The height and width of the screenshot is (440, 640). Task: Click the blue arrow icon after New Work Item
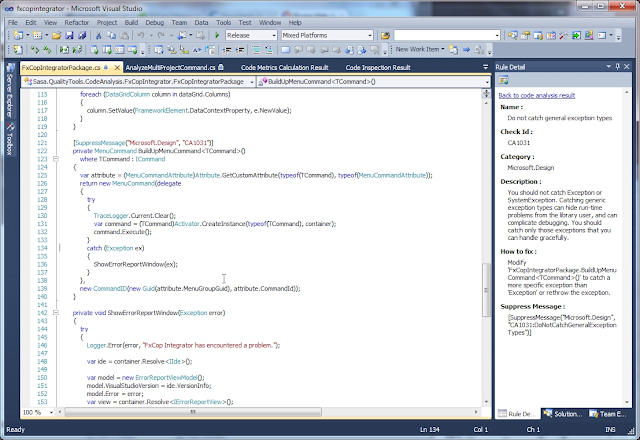tap(467, 50)
